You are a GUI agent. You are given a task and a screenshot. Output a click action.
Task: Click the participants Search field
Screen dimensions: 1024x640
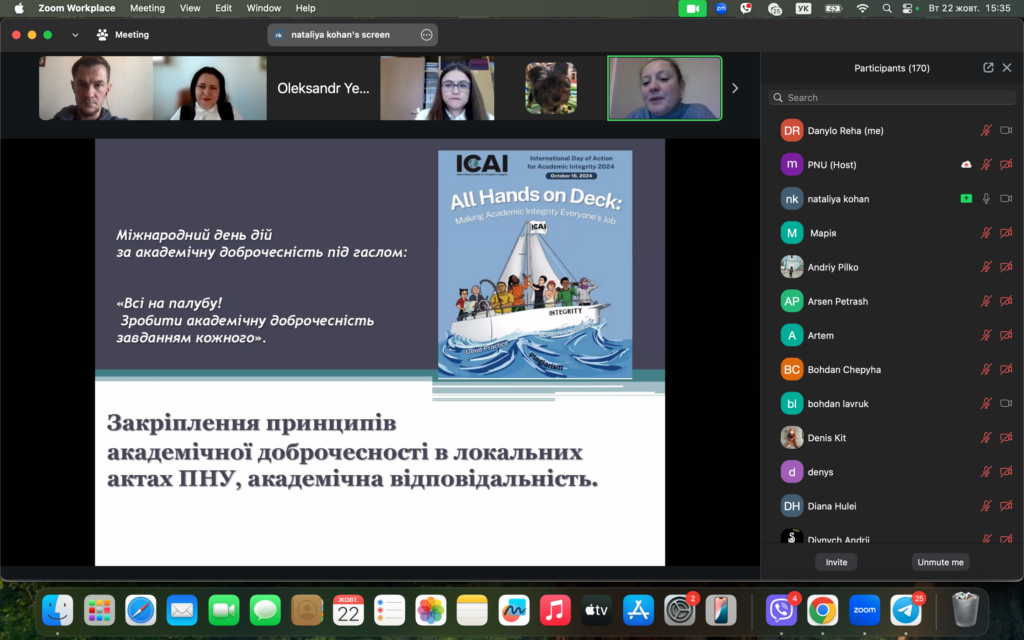[892, 97]
